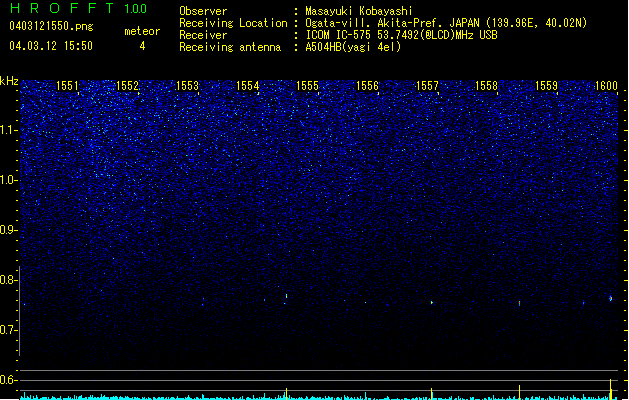Click the 1556 time axis label
629x400 pixels.
click(x=367, y=85)
